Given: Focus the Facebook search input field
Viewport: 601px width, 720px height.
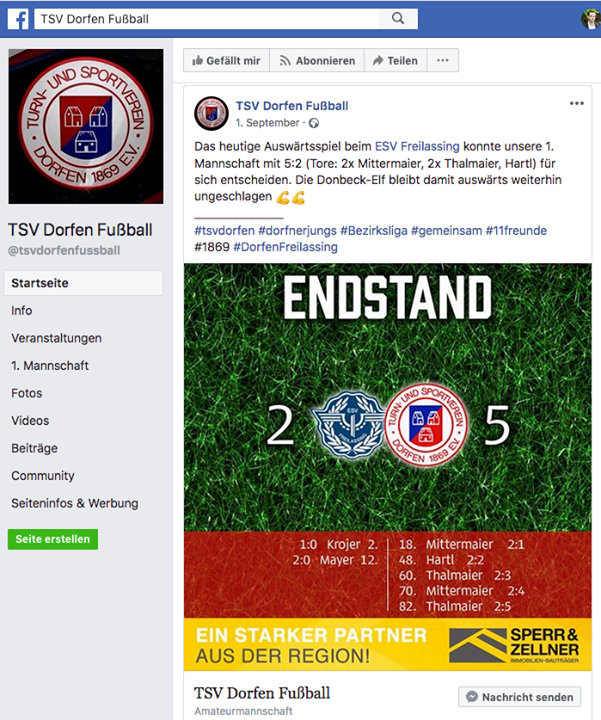Looking at the screenshot, I should 207,19.
